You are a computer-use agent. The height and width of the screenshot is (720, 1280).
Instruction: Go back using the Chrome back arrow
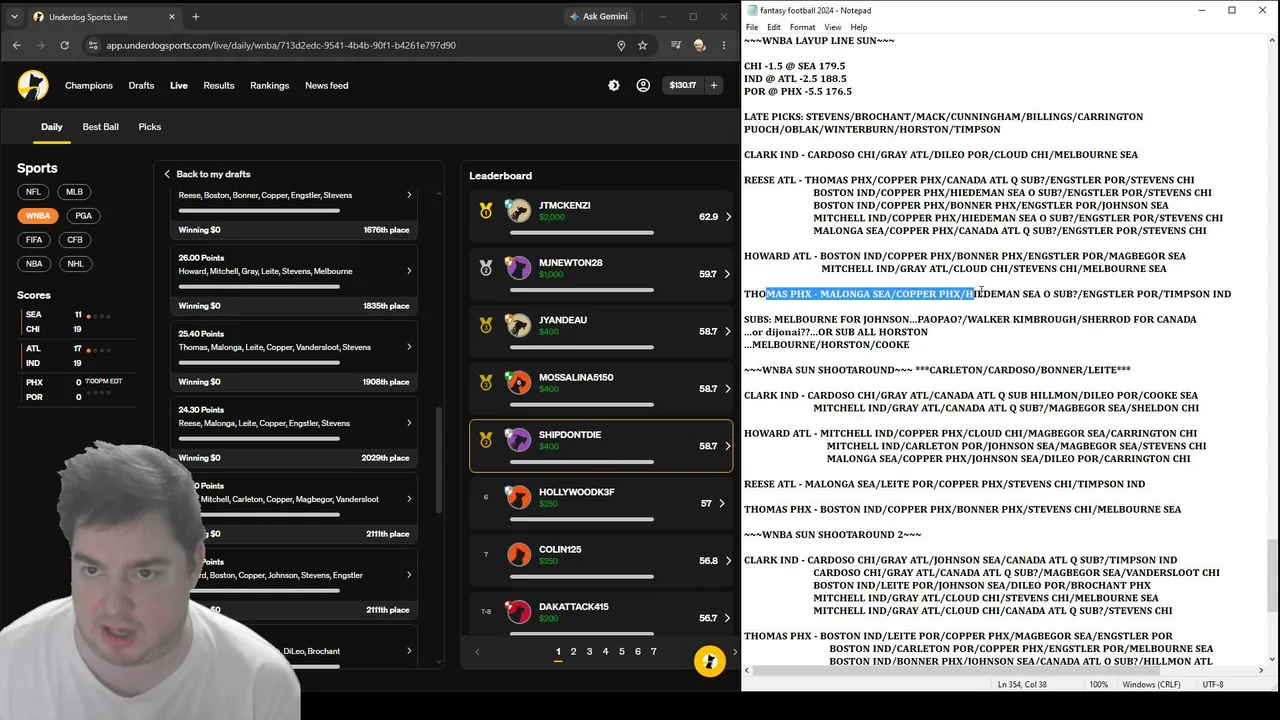pos(16,45)
